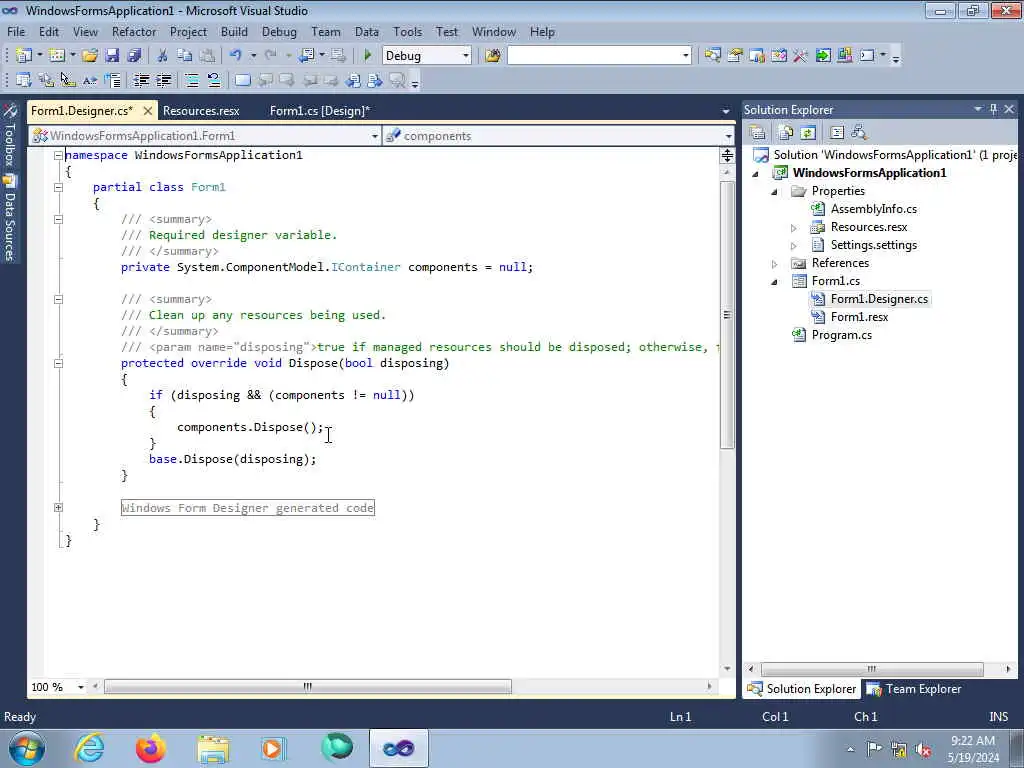Launch Internet Explorer from the taskbar
The width and height of the screenshot is (1024, 768).
click(x=89, y=748)
